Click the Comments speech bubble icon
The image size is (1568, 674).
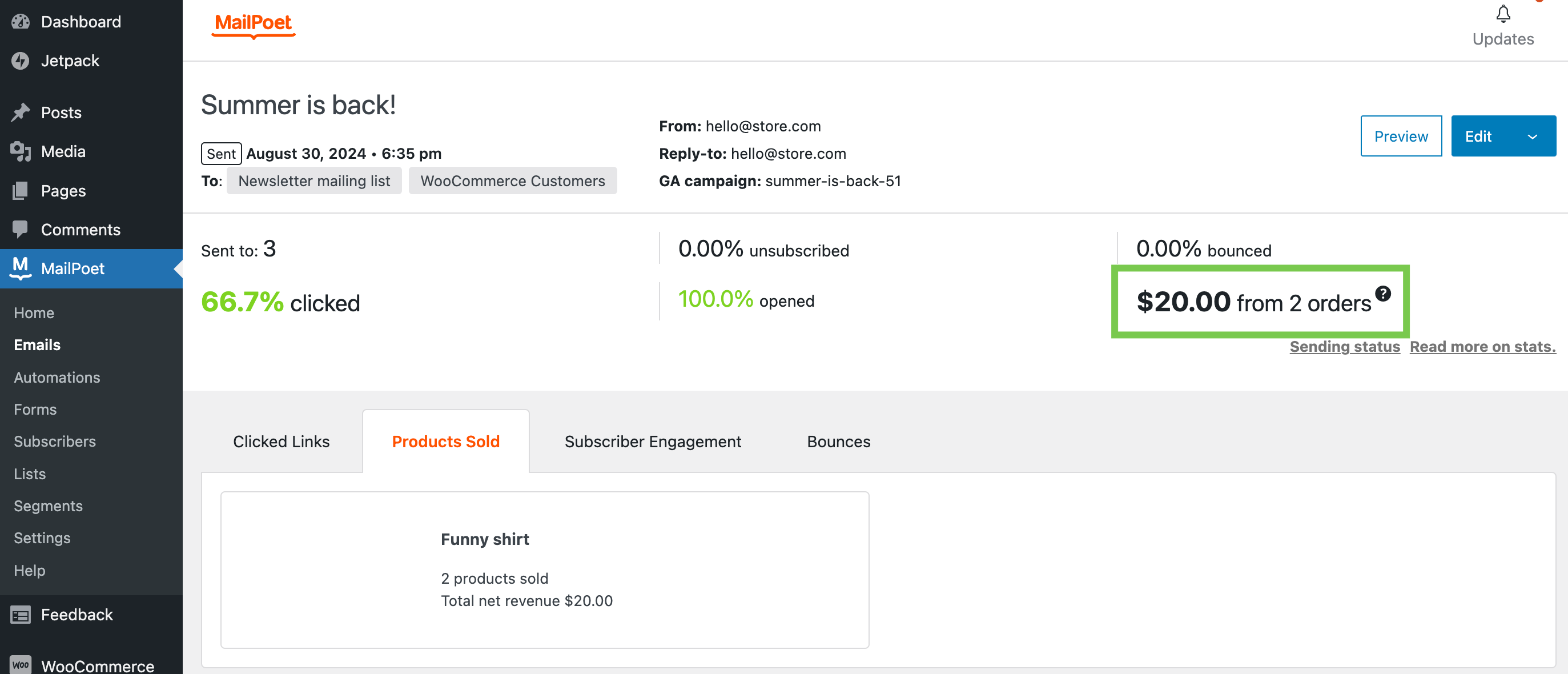(20, 230)
